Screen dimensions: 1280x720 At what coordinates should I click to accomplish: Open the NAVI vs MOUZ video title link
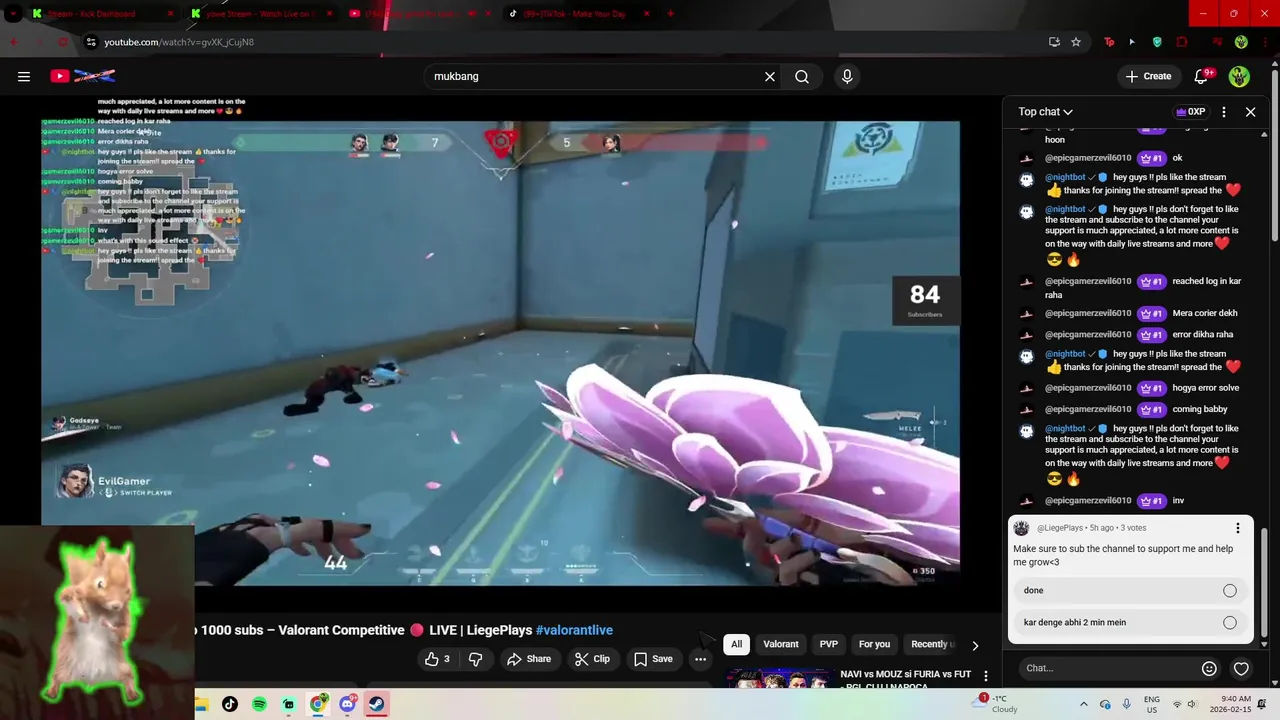click(x=906, y=680)
